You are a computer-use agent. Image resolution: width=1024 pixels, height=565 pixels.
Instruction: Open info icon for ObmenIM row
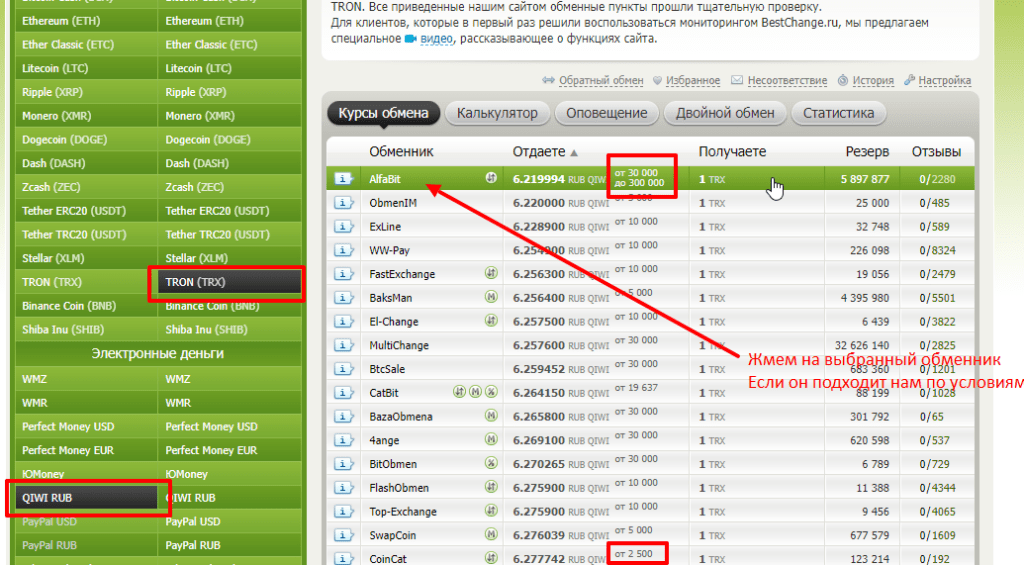(x=344, y=202)
